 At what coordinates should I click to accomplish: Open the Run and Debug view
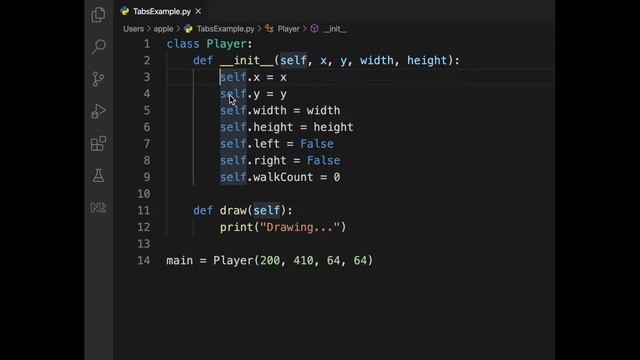pyautogui.click(x=98, y=111)
